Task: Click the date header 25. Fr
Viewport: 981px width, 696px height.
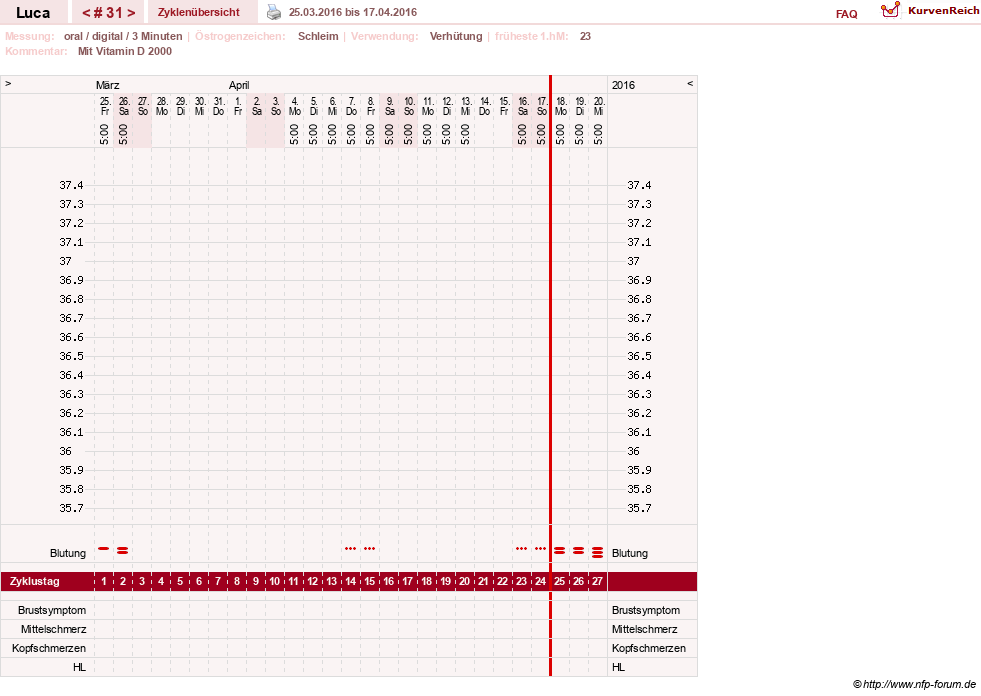Action: point(105,106)
